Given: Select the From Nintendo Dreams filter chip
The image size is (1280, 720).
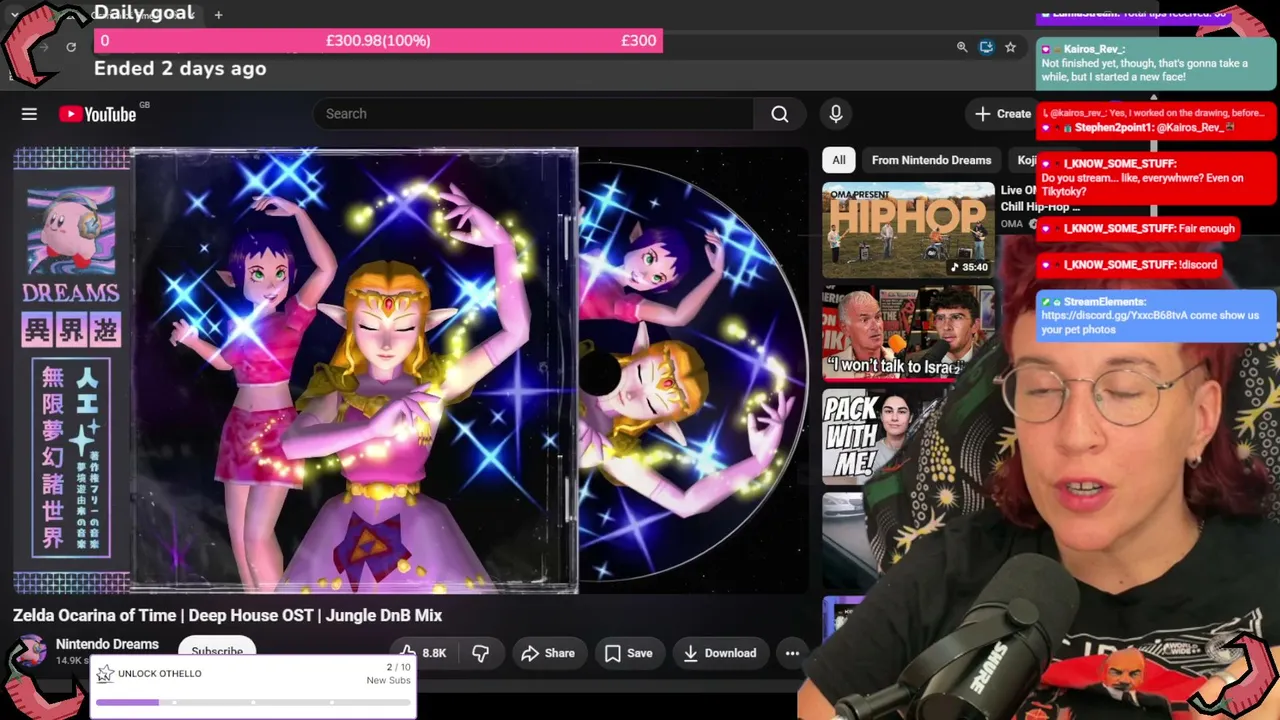Looking at the screenshot, I should click(x=931, y=160).
